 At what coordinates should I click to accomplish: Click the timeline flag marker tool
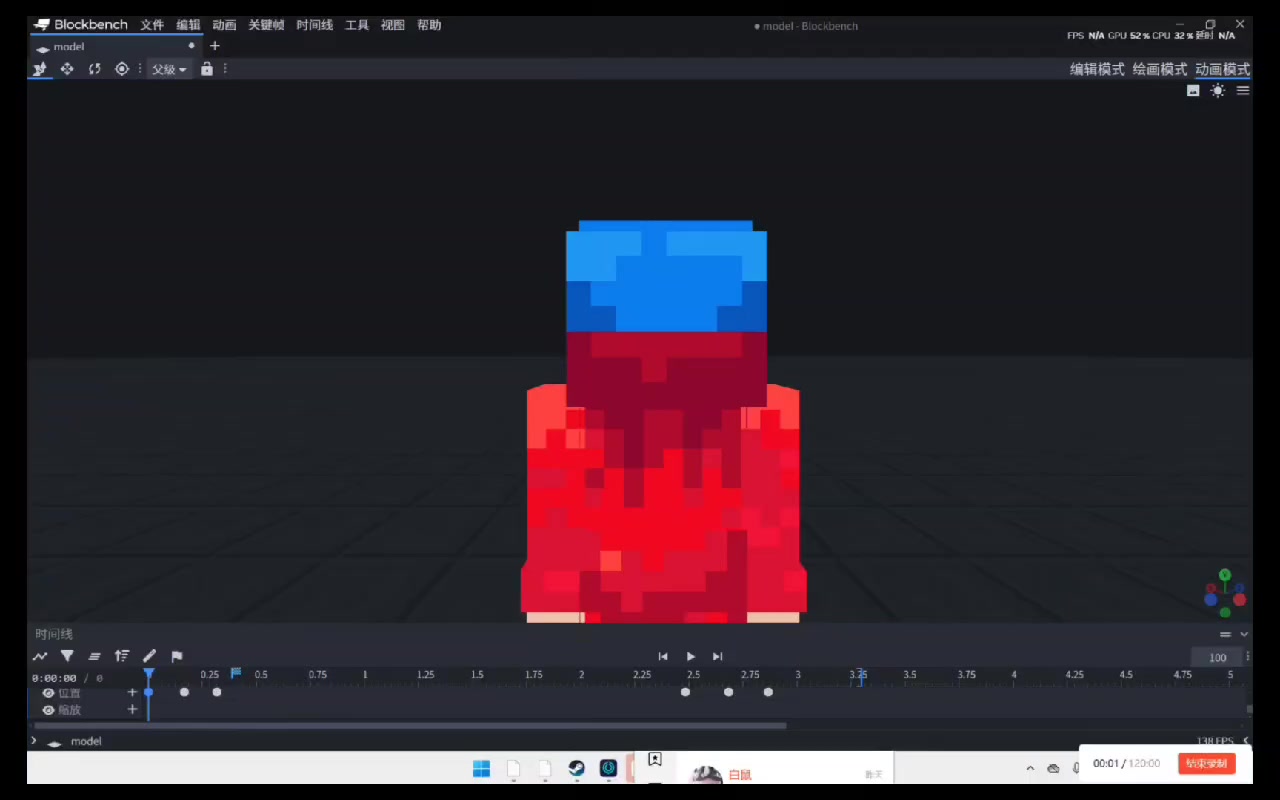pyautogui.click(x=177, y=656)
